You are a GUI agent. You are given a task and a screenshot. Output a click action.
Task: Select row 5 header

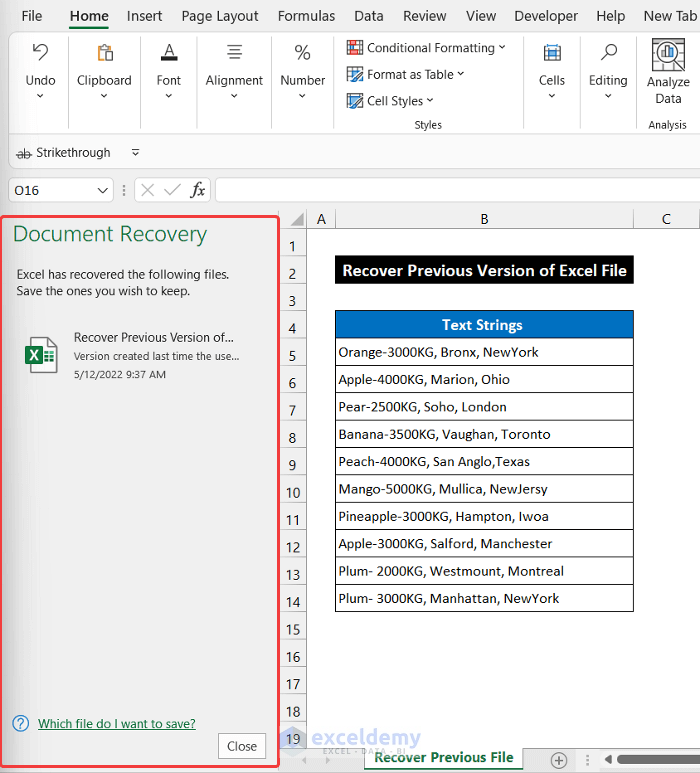(x=293, y=355)
